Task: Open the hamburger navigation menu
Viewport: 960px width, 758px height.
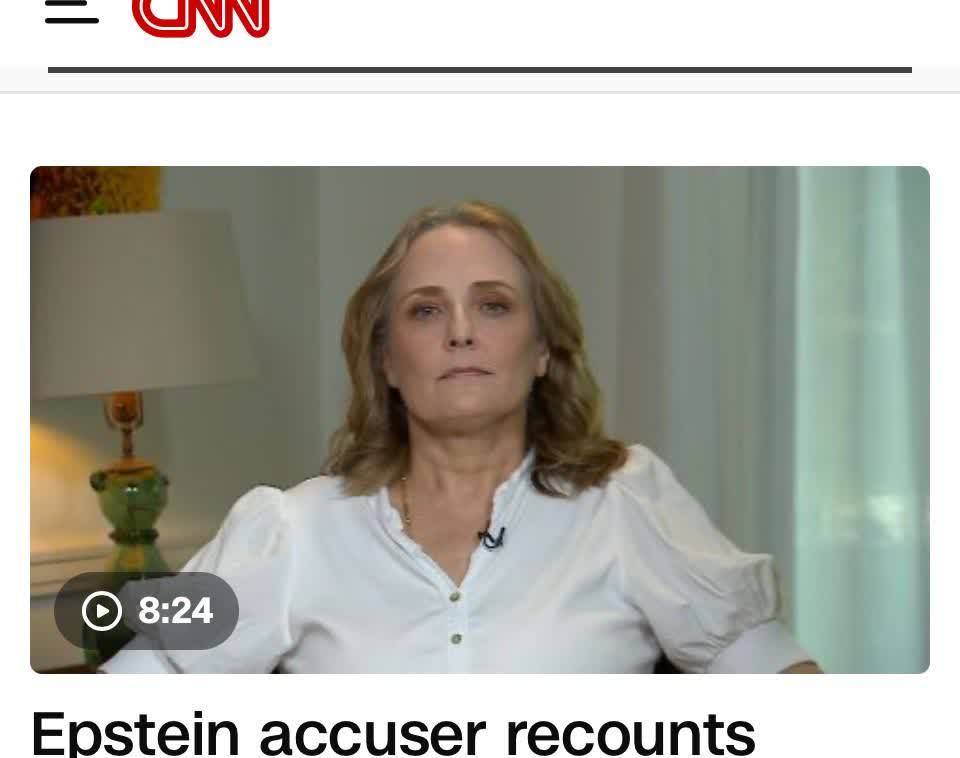Action: click(72, 12)
